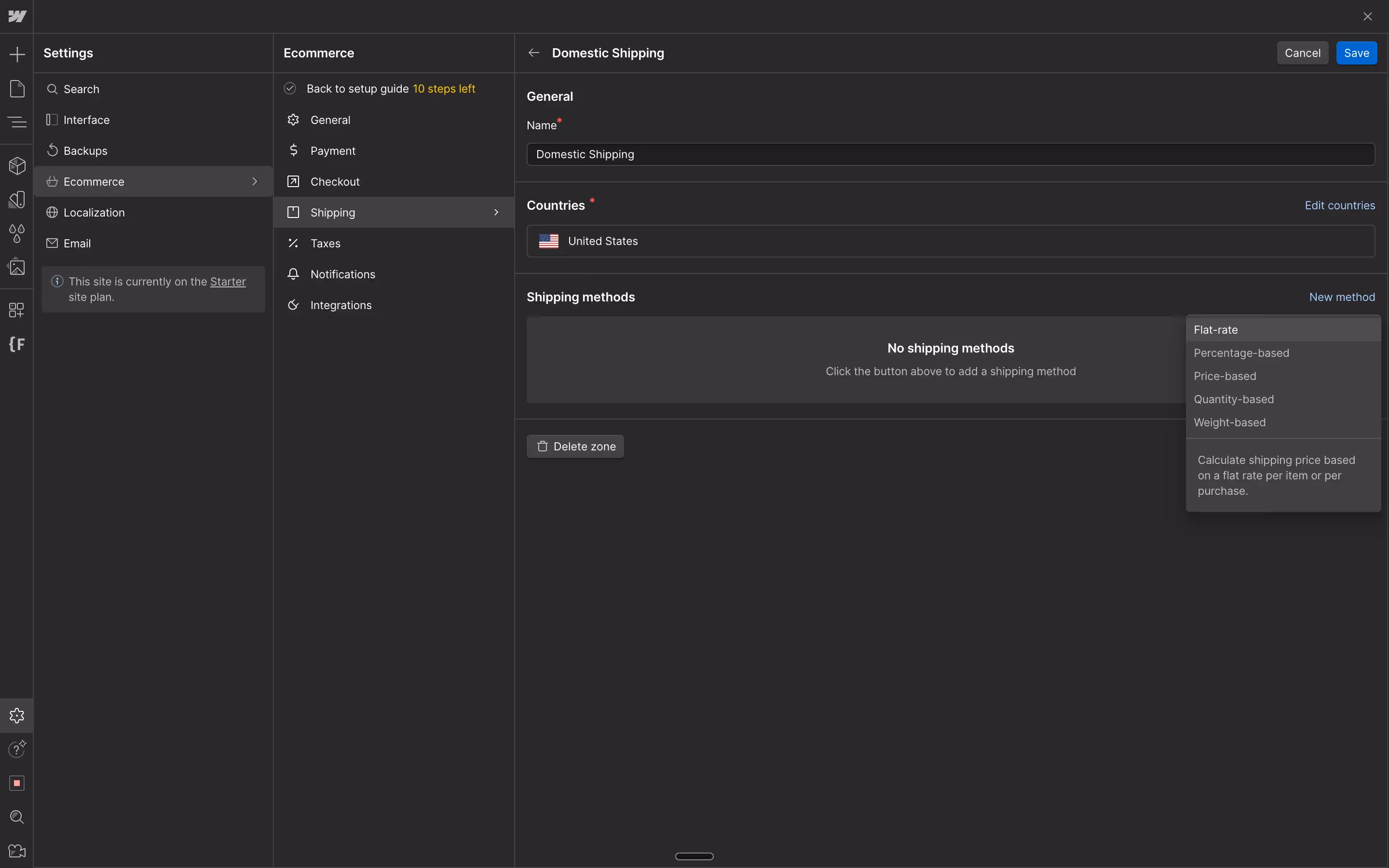Open the New method dropdown

tap(1341, 297)
